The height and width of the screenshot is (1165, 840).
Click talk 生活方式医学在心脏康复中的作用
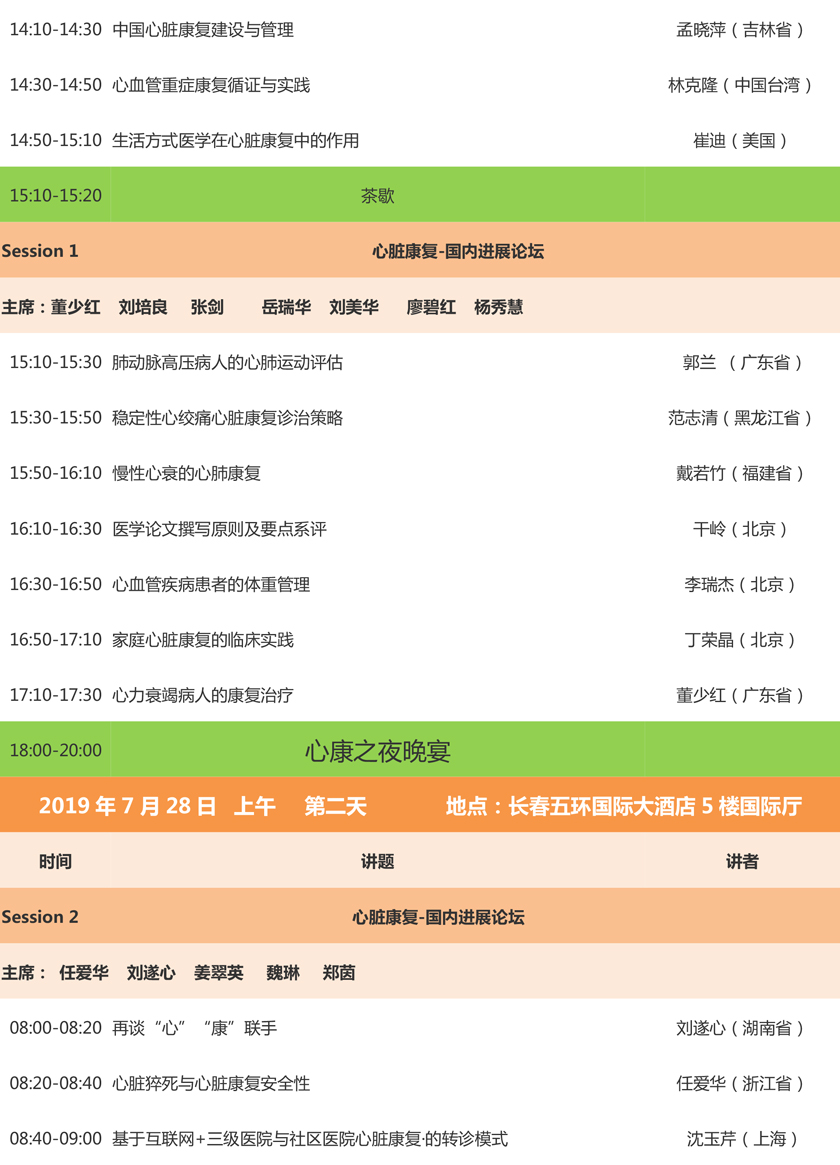(235, 140)
